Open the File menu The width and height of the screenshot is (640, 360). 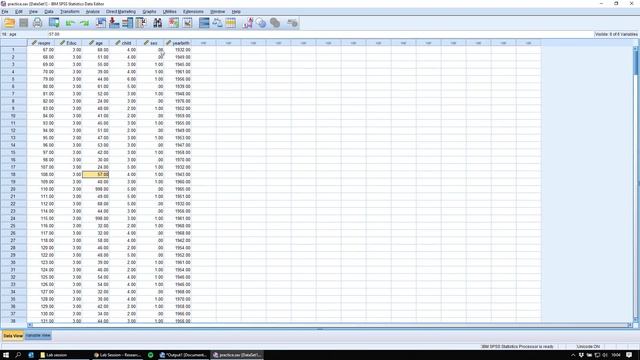pos(5,11)
